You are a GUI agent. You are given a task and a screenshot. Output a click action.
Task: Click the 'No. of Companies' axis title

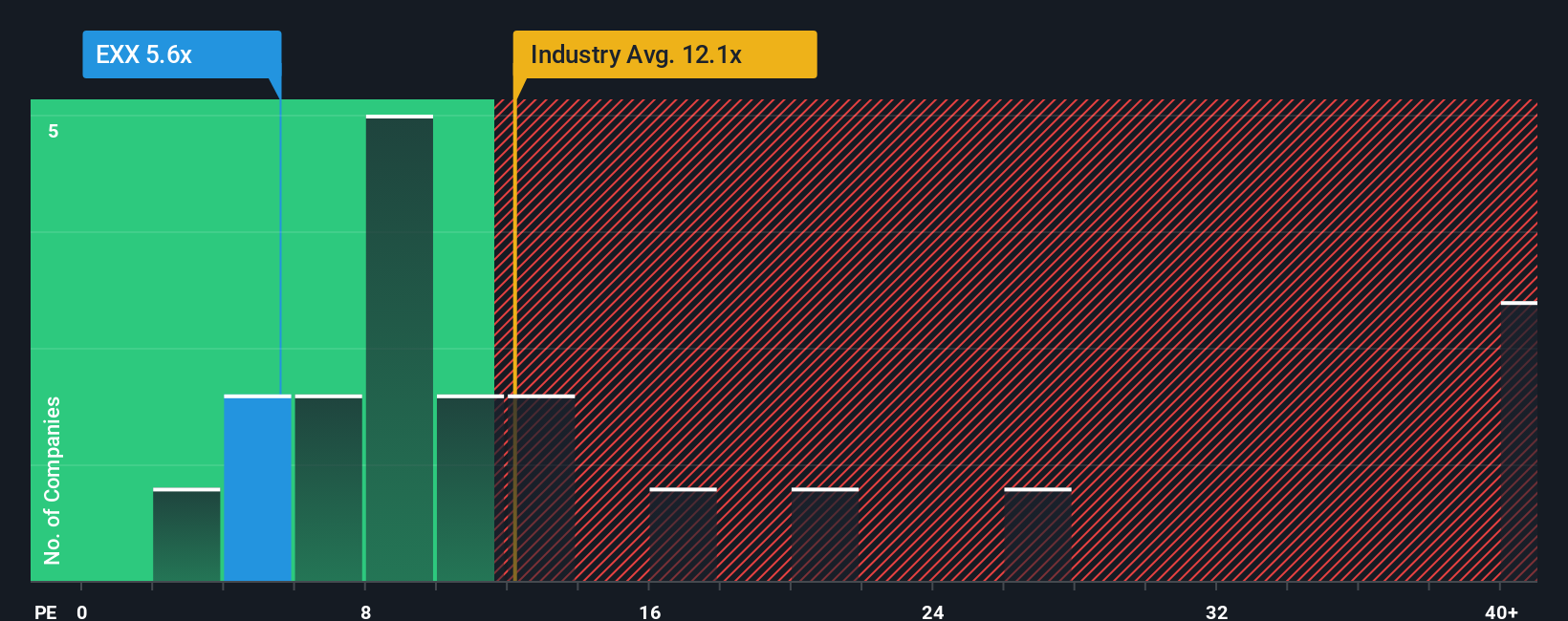tap(53, 480)
